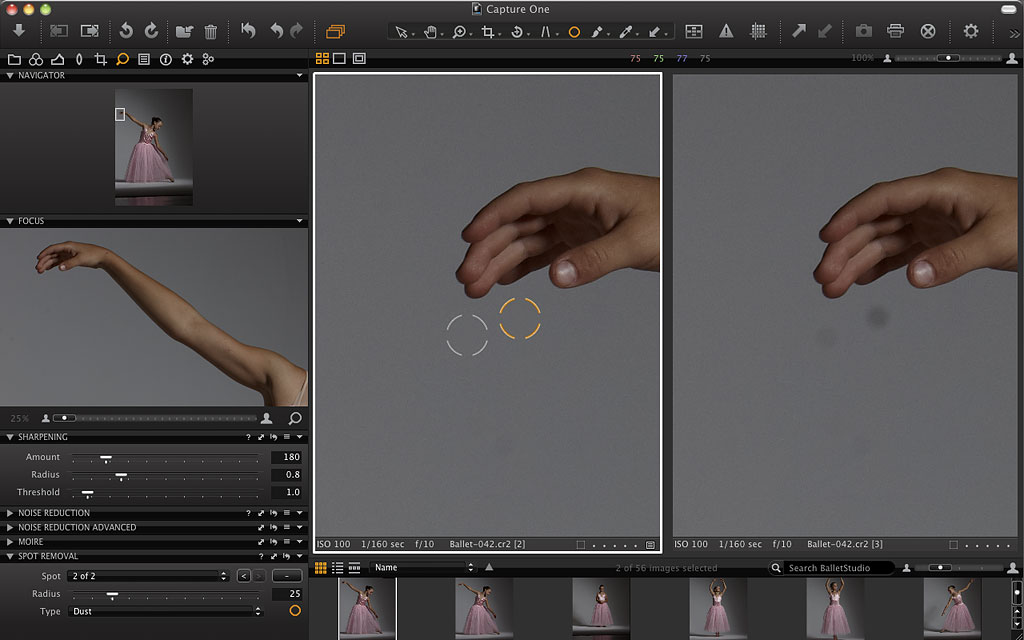The width and height of the screenshot is (1024, 640).
Task: Select the Crop tool in the toolbar
Action: click(x=488, y=32)
